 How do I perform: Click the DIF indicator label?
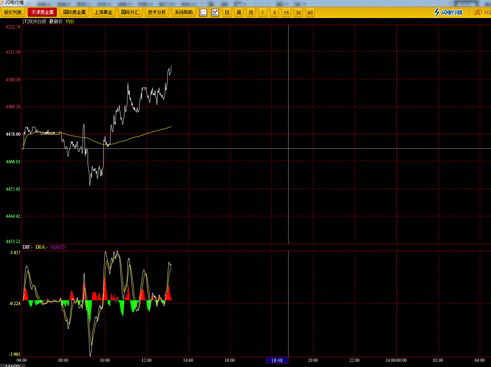coord(27,247)
